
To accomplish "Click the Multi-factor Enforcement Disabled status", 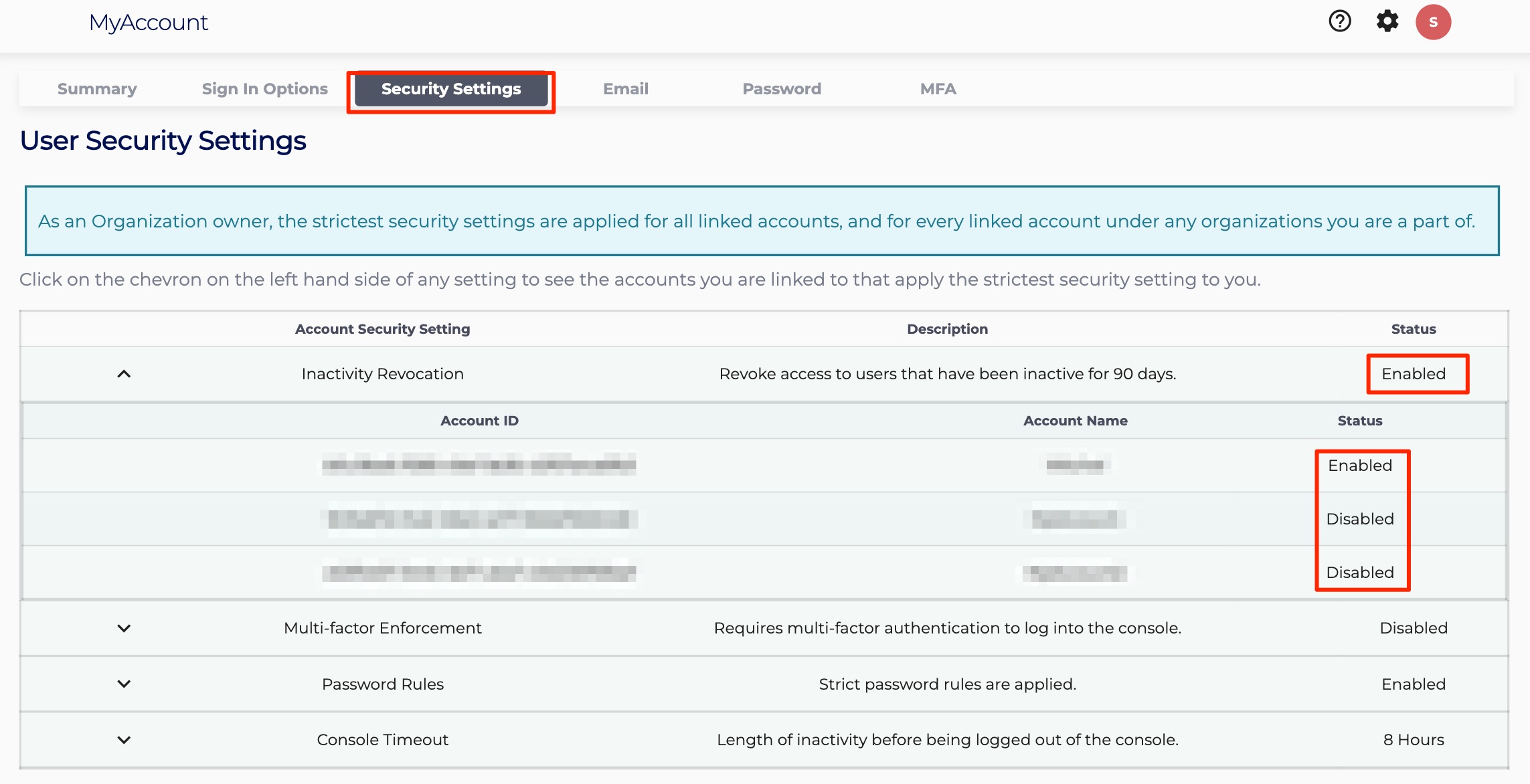I will point(1413,628).
